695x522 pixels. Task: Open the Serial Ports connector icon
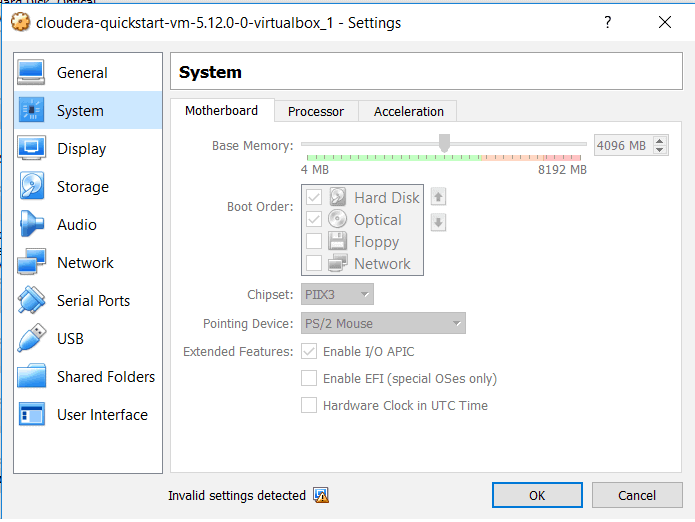coord(31,301)
